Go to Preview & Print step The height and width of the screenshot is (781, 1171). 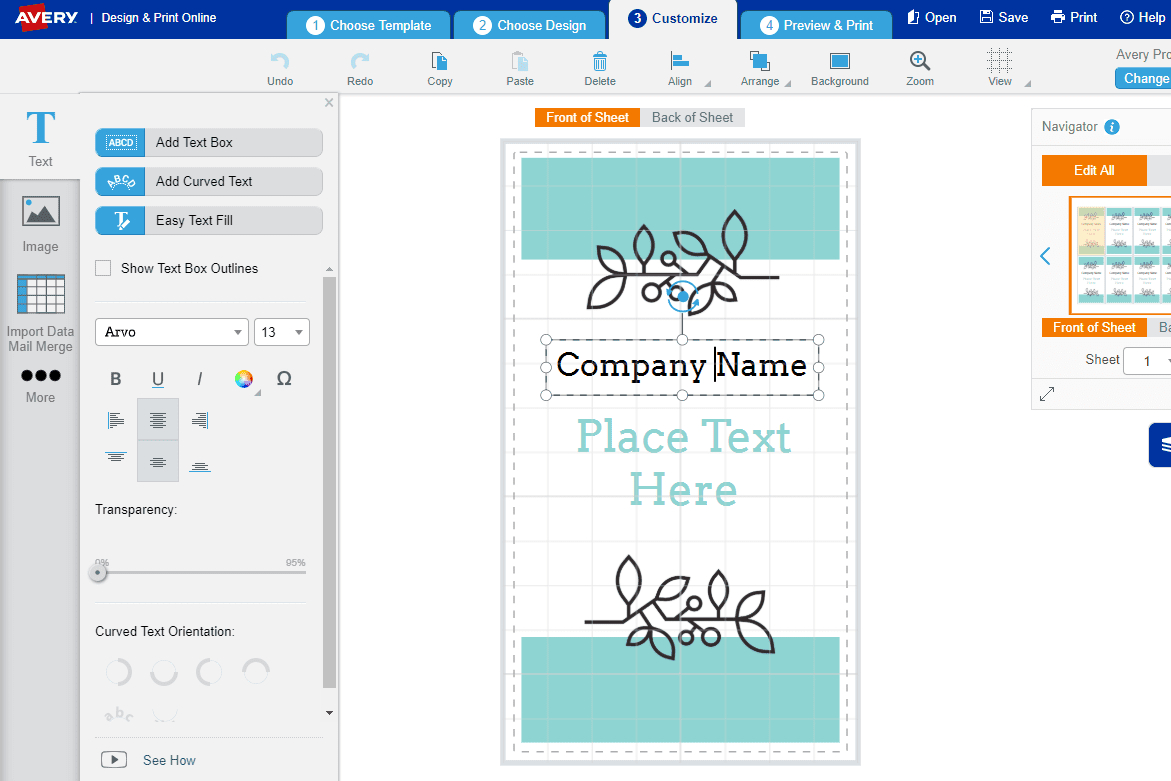(816, 25)
